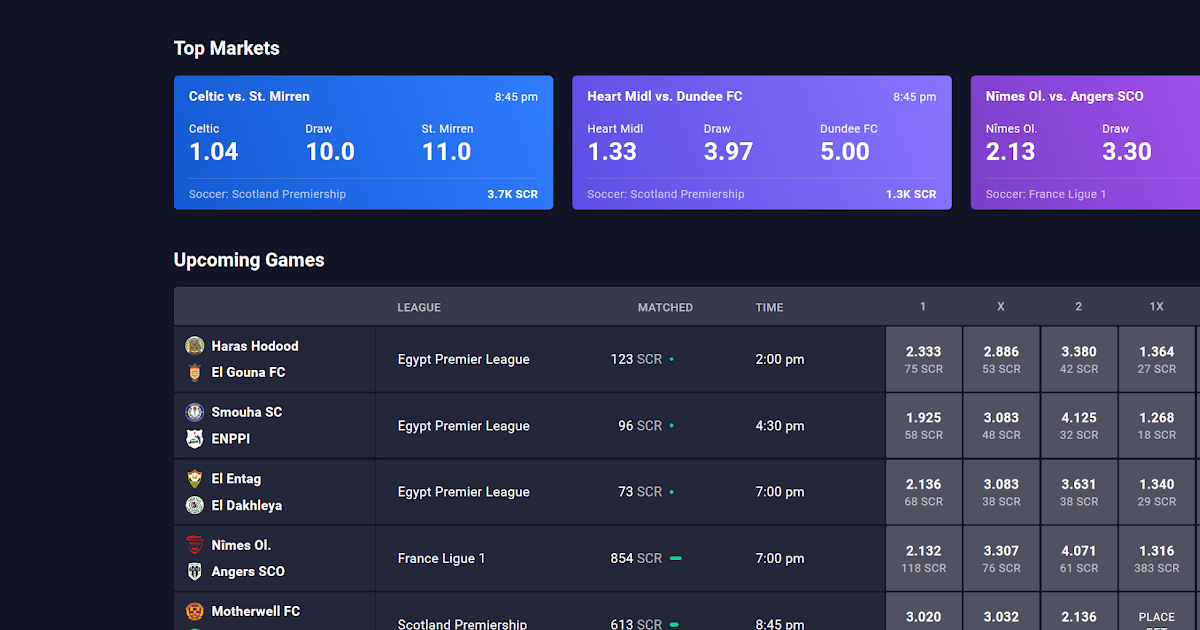Click the Motherwell FC team crest
Screen dimensions: 1200x630
(195, 611)
